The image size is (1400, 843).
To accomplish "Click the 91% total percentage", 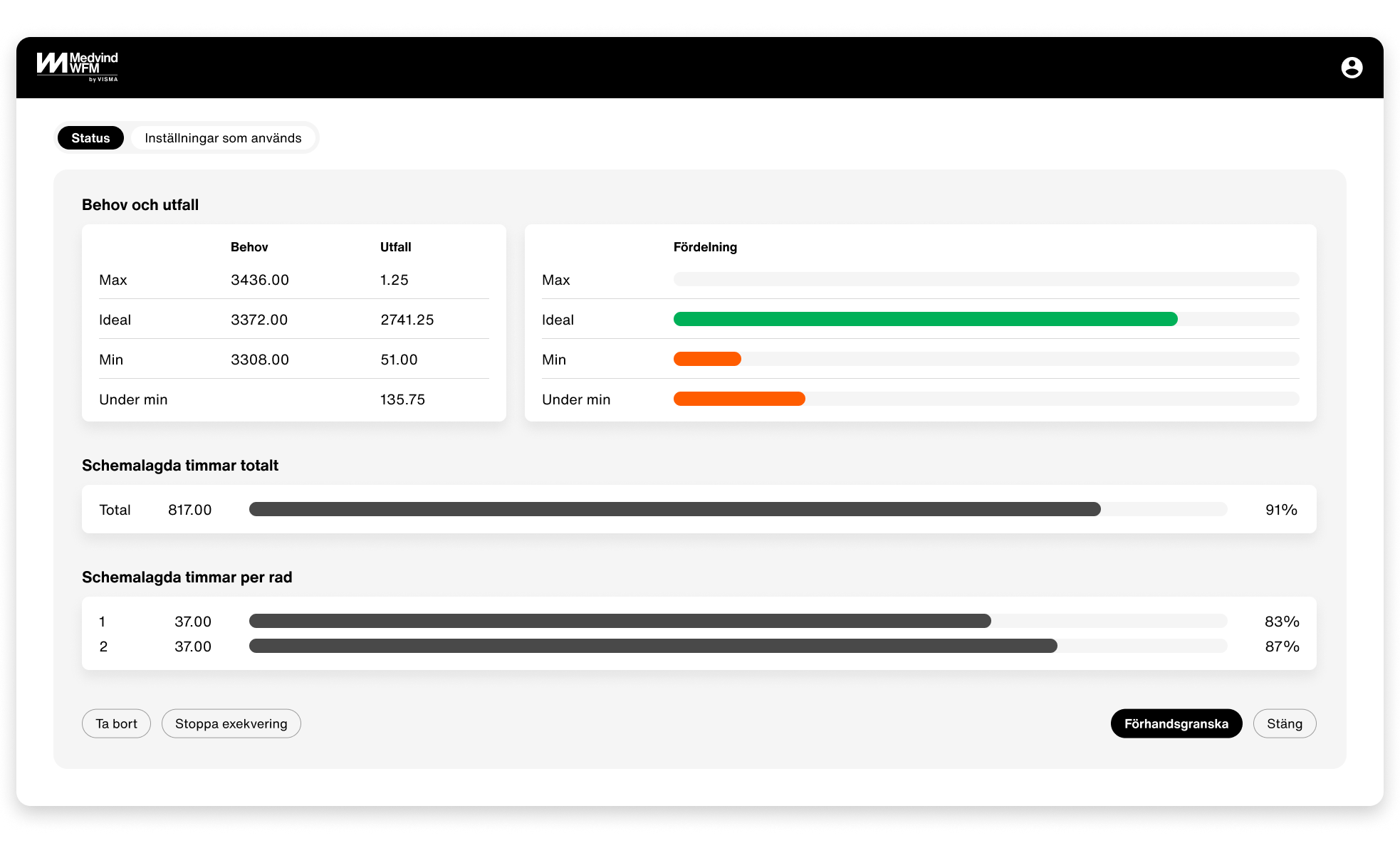I will (1280, 510).
